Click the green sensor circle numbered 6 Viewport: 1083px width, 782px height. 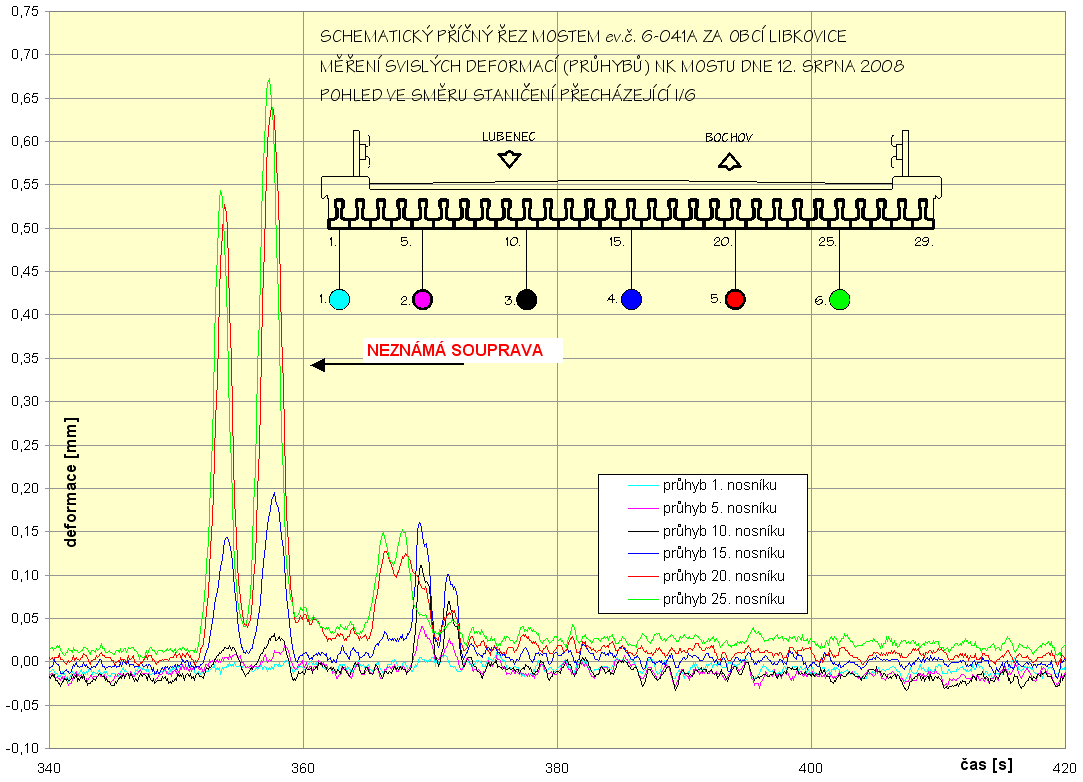pos(839,299)
